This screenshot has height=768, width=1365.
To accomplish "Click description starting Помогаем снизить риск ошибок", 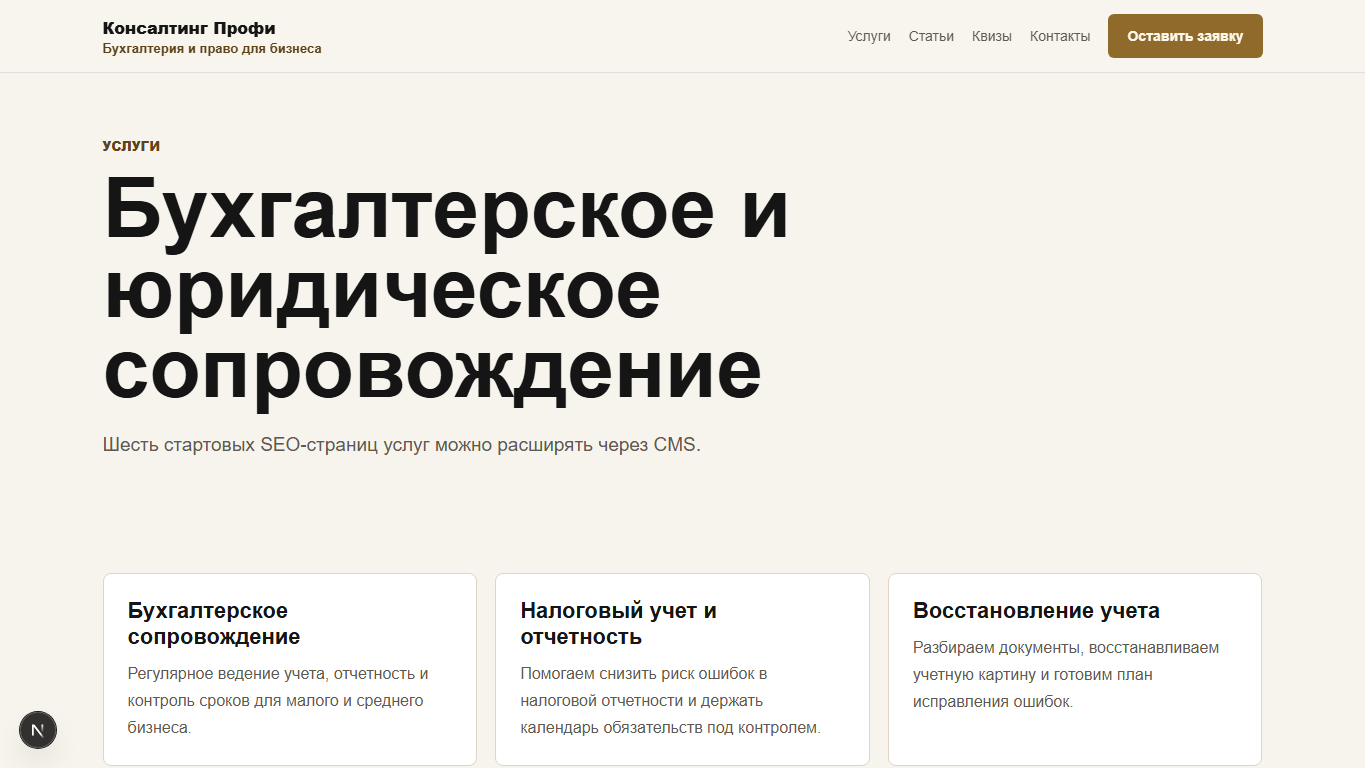I will tap(670, 701).
